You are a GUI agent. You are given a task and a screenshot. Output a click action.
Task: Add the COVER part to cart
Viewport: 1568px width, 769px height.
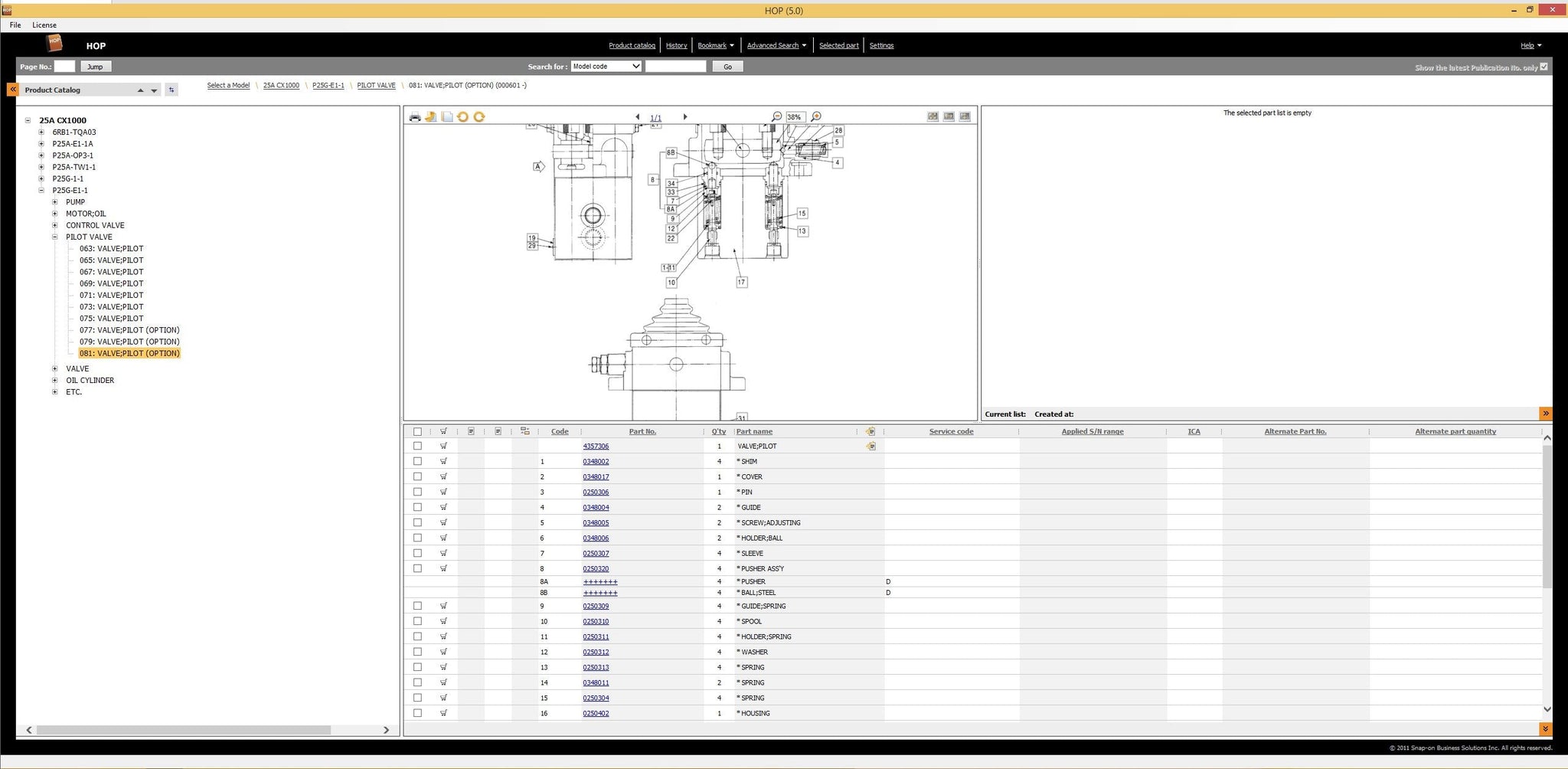(x=443, y=476)
